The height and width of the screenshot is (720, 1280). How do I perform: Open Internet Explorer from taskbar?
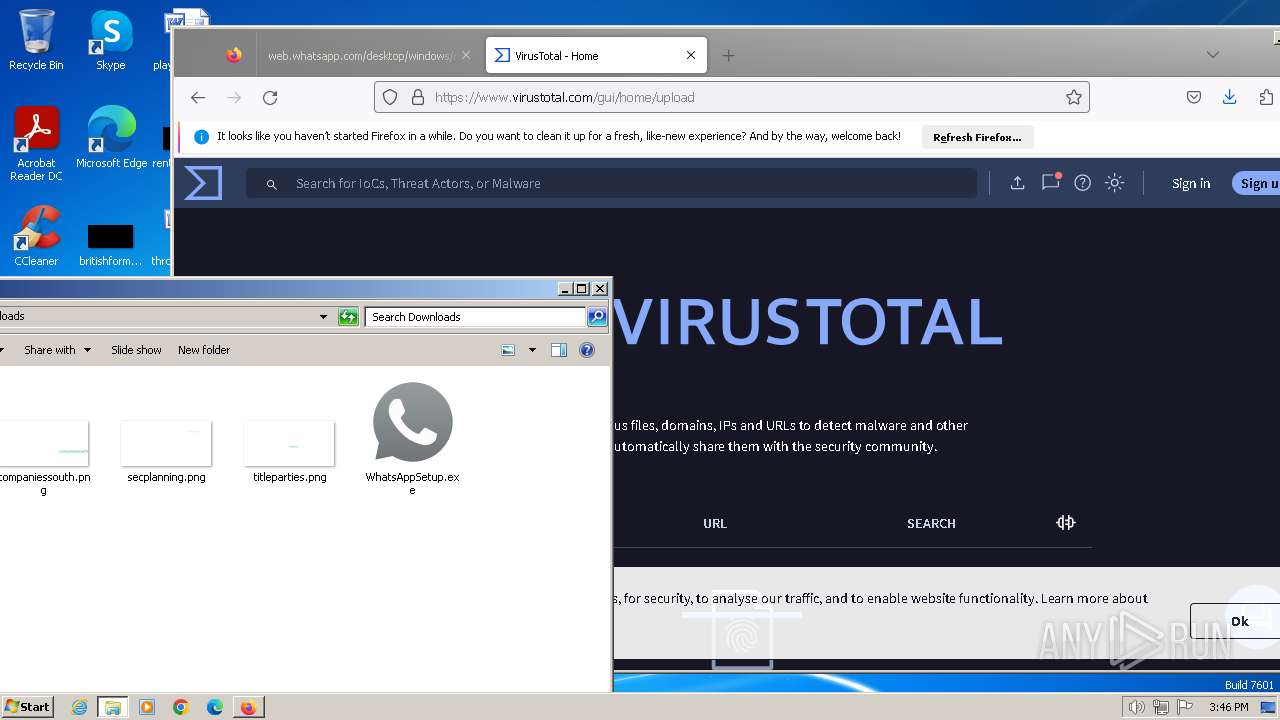(80, 707)
